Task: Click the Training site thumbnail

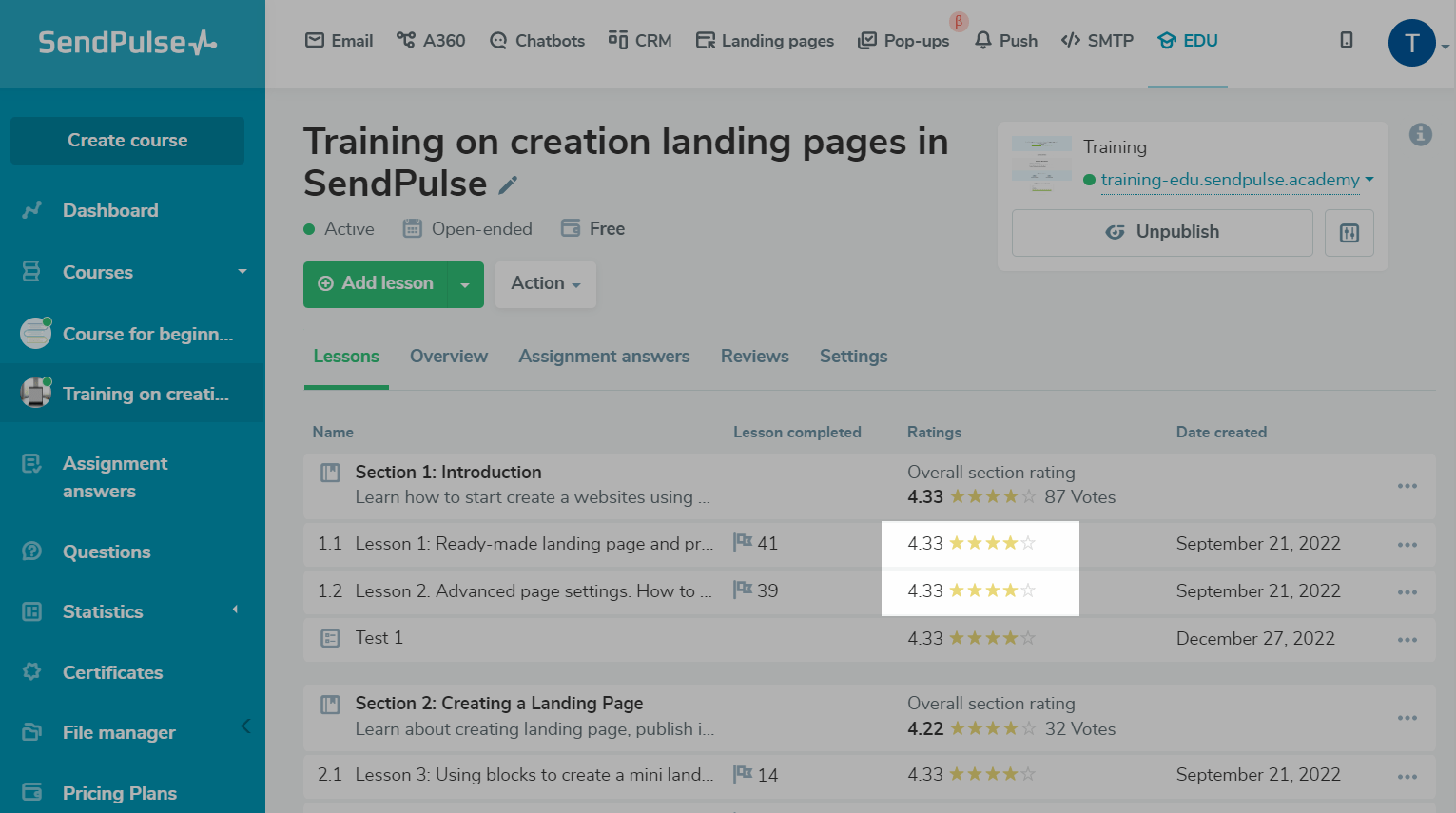Action: click(x=1041, y=164)
